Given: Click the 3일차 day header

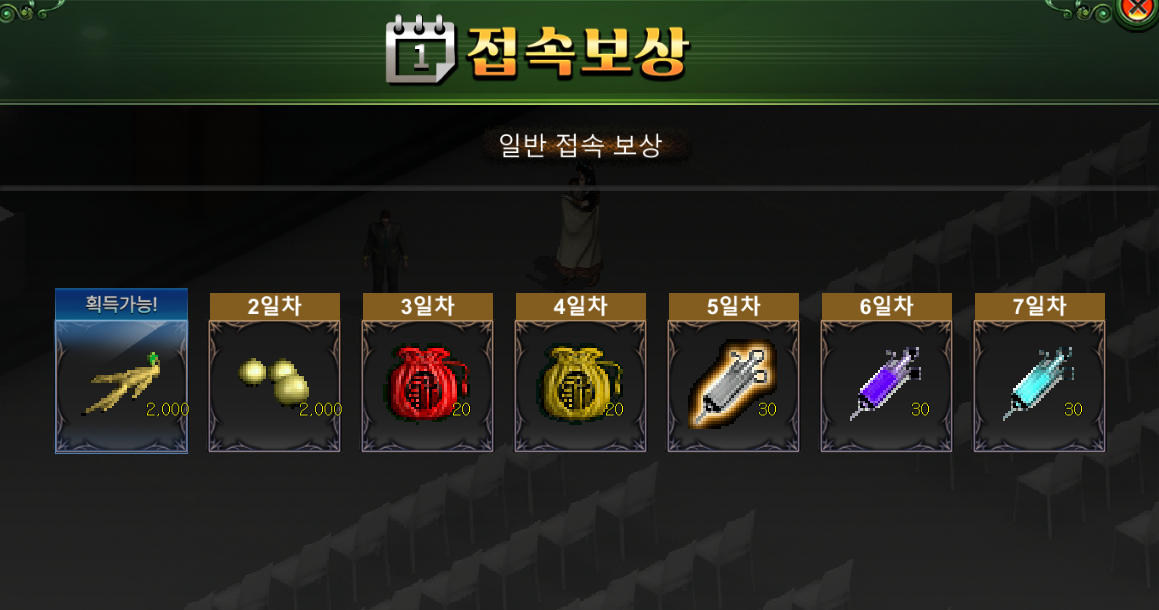Looking at the screenshot, I should 427,306.
